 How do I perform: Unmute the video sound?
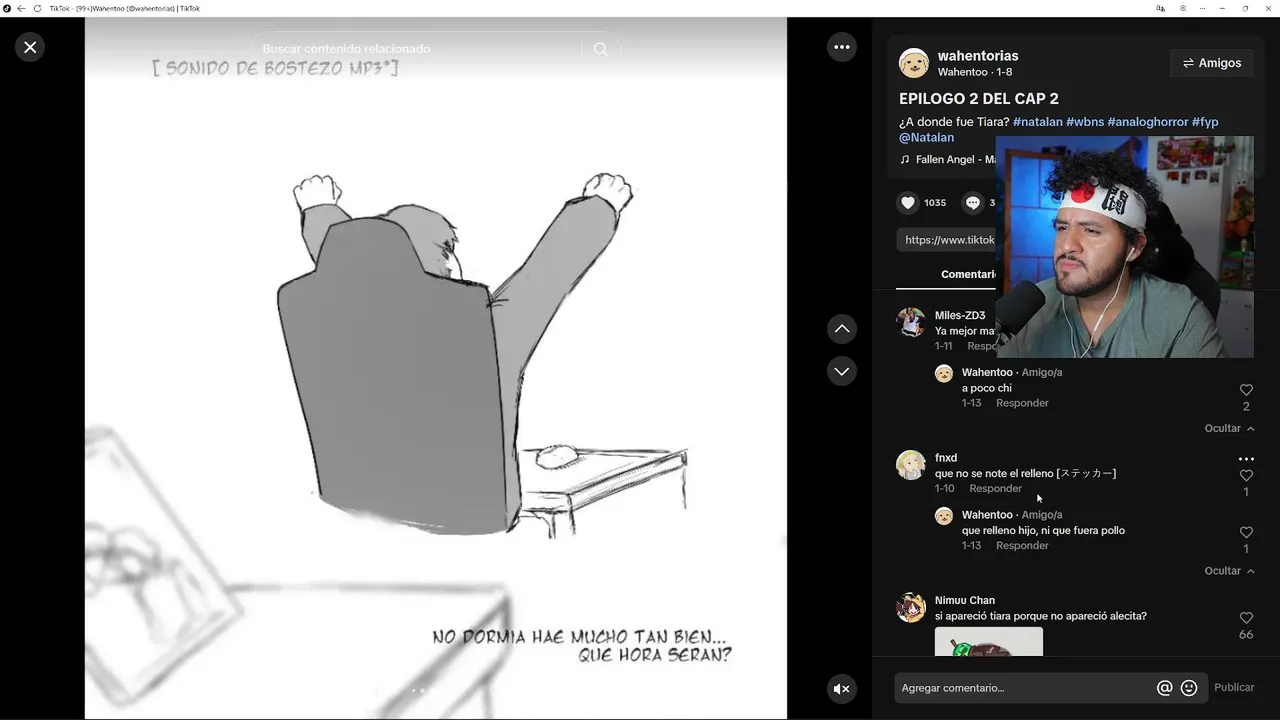[842, 688]
